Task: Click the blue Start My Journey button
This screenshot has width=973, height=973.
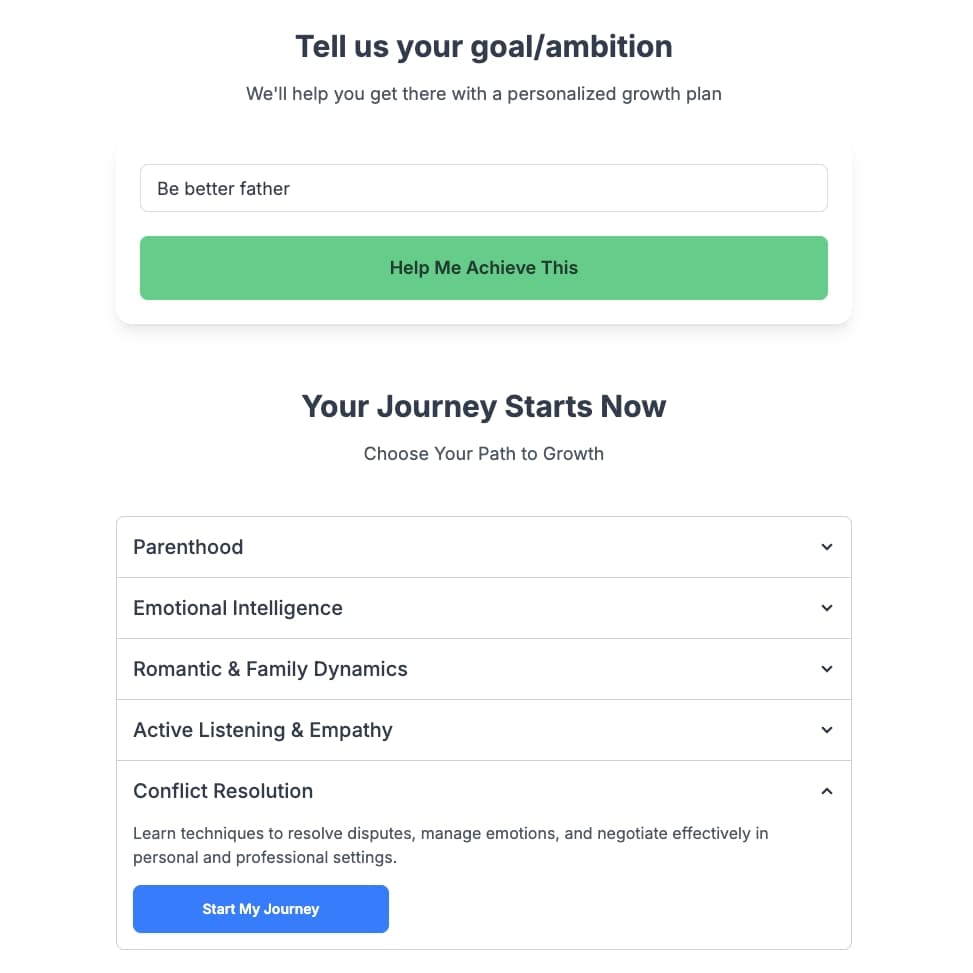Action: pos(261,909)
